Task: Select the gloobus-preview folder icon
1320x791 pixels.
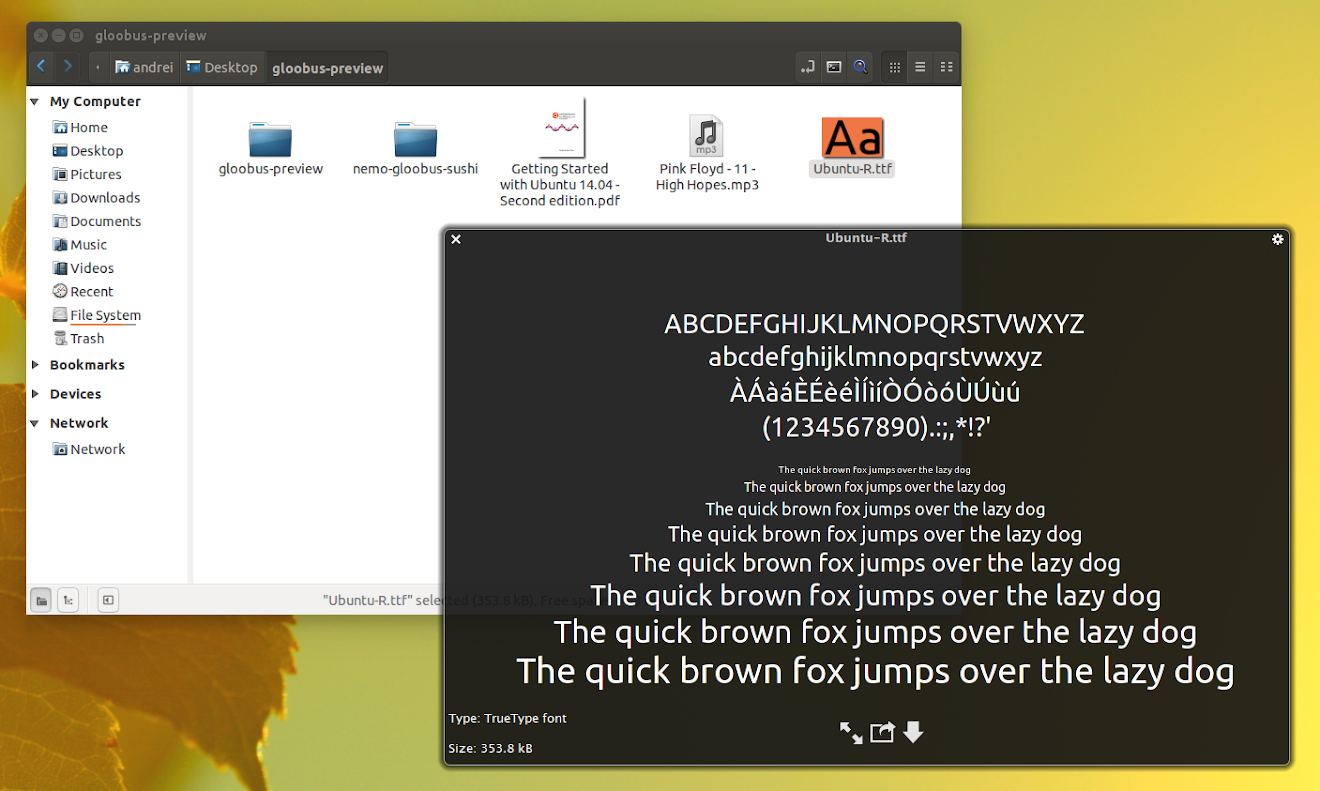Action: [x=270, y=139]
